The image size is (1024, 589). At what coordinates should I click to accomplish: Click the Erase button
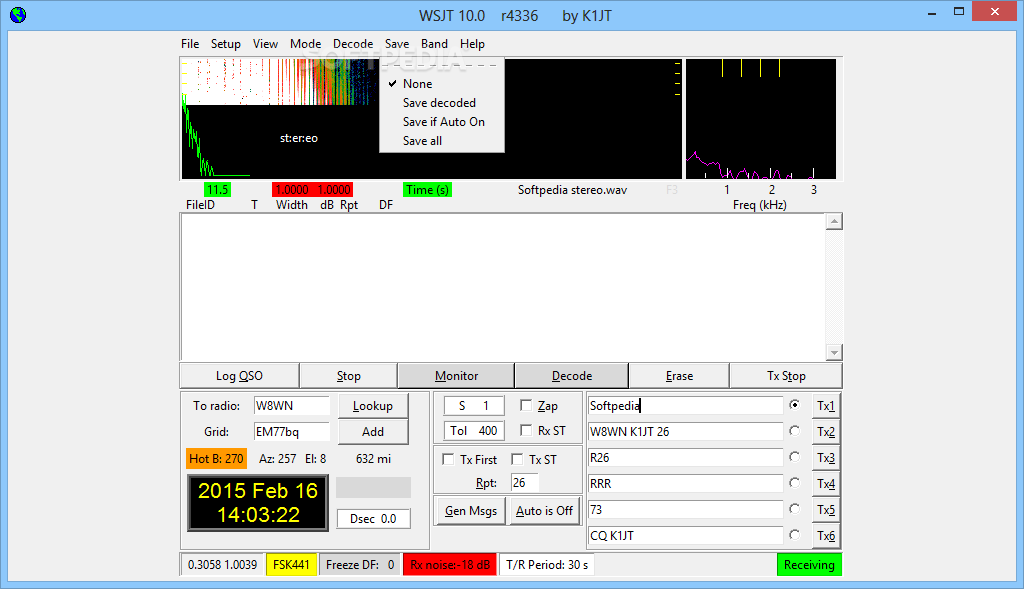[x=679, y=375]
